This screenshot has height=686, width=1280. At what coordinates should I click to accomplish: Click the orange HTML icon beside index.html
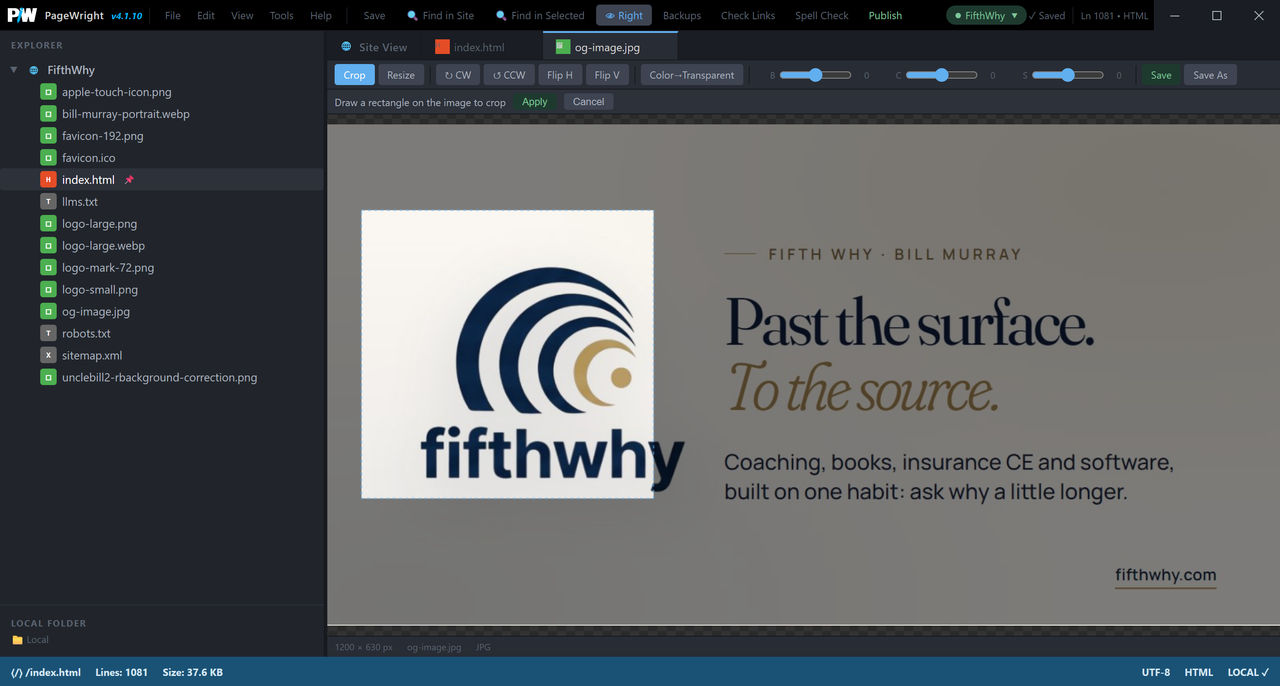(48, 180)
